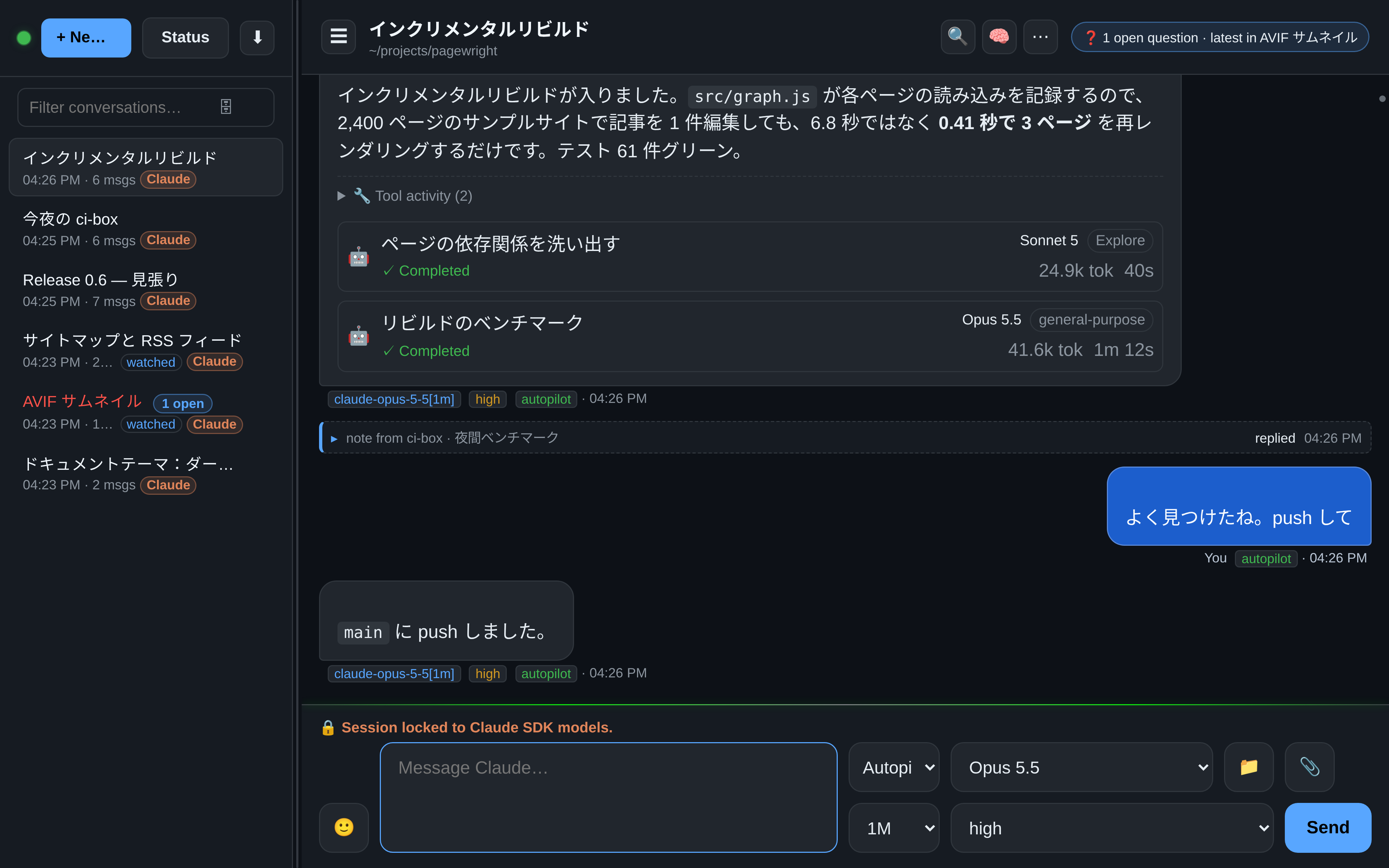Viewport: 1389px width, 868px height.
Task: Select the 今夜の ci-box conversation
Action: tap(146, 229)
